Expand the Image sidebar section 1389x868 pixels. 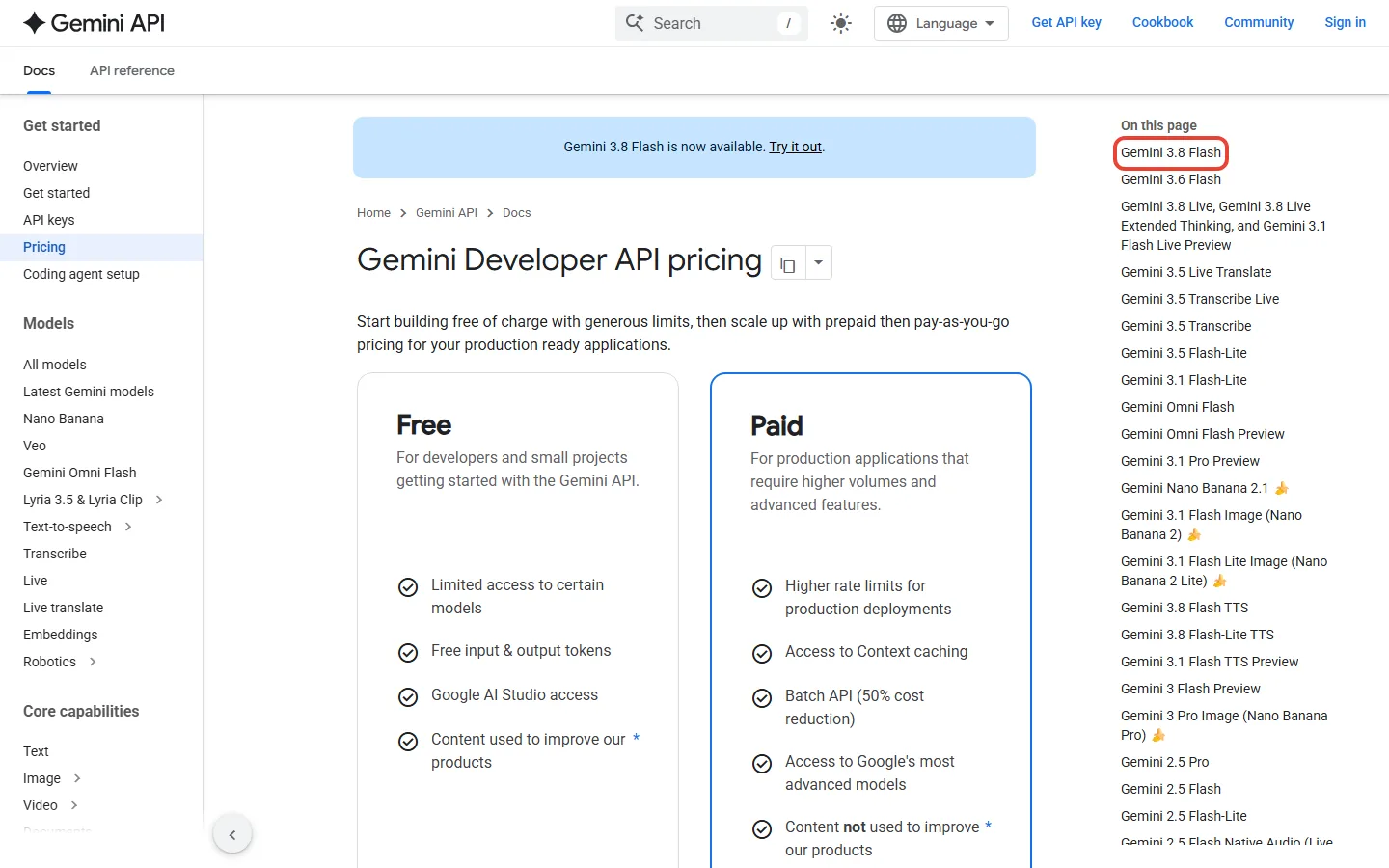click(x=77, y=778)
